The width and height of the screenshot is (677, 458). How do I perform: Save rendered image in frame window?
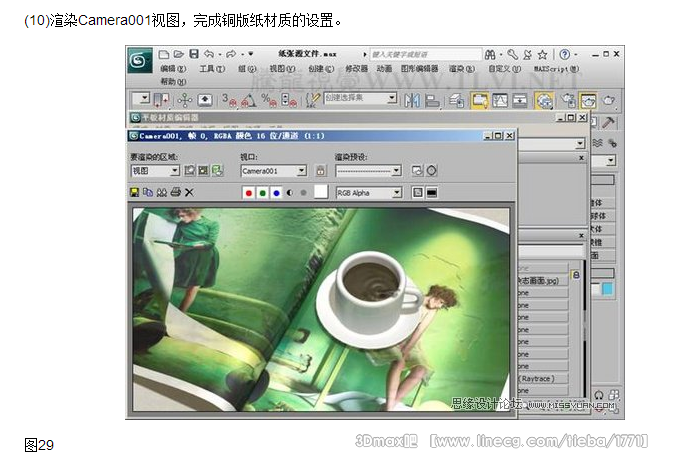coord(134,193)
